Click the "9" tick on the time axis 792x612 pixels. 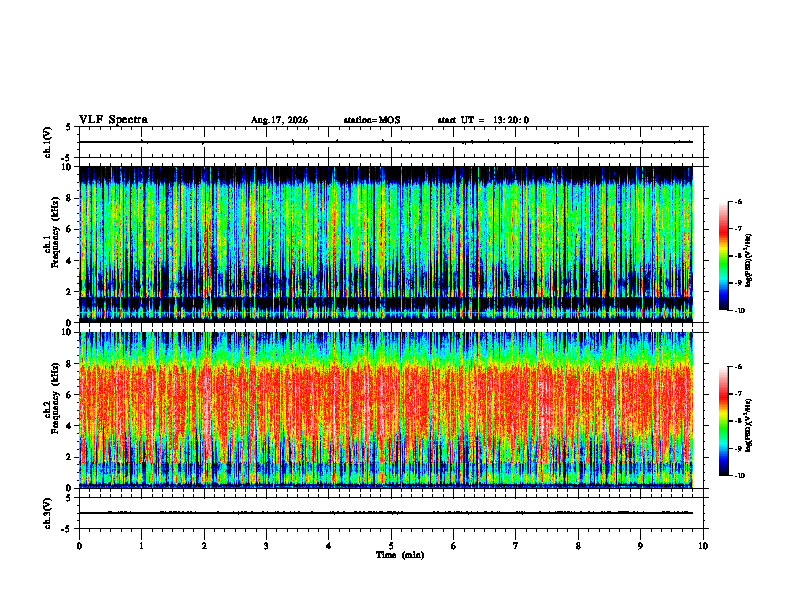point(640,546)
